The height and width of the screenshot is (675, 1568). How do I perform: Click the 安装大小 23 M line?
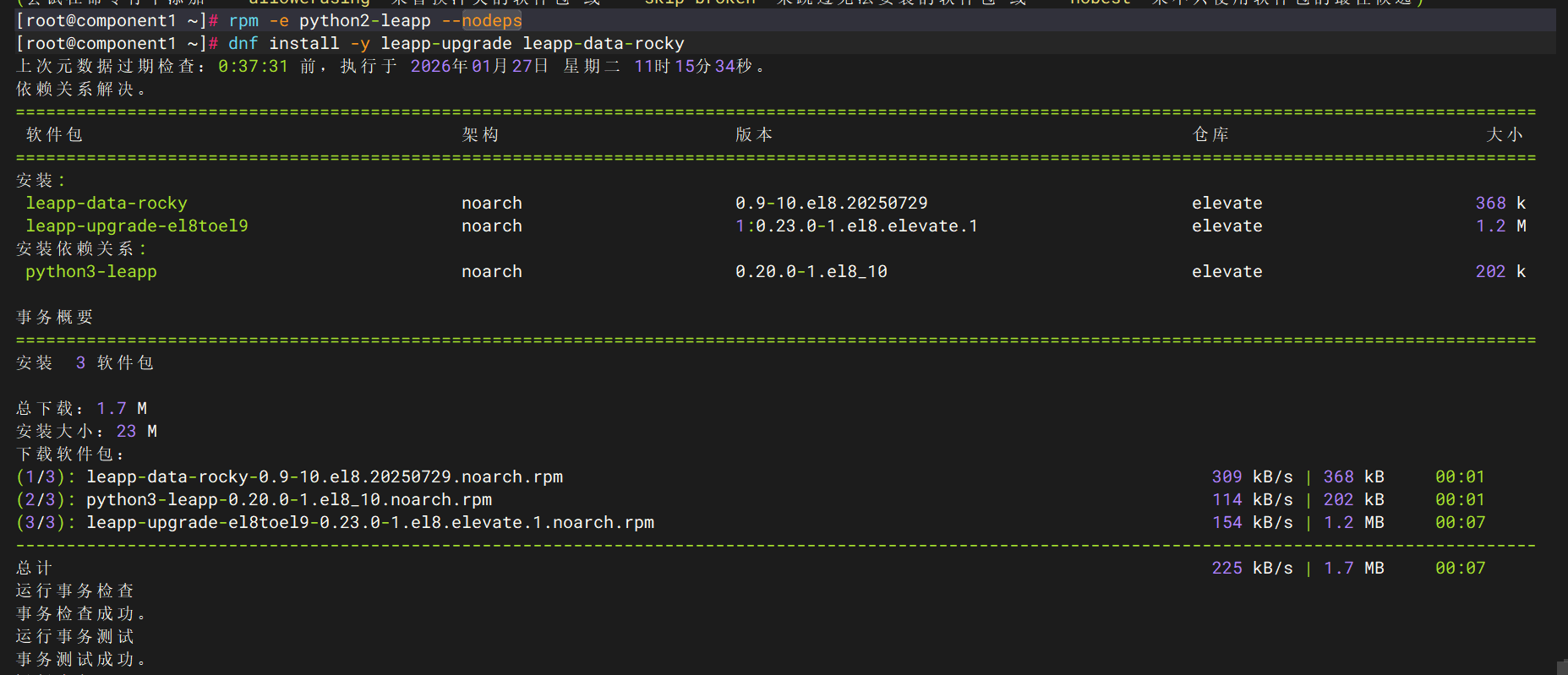coord(86,431)
